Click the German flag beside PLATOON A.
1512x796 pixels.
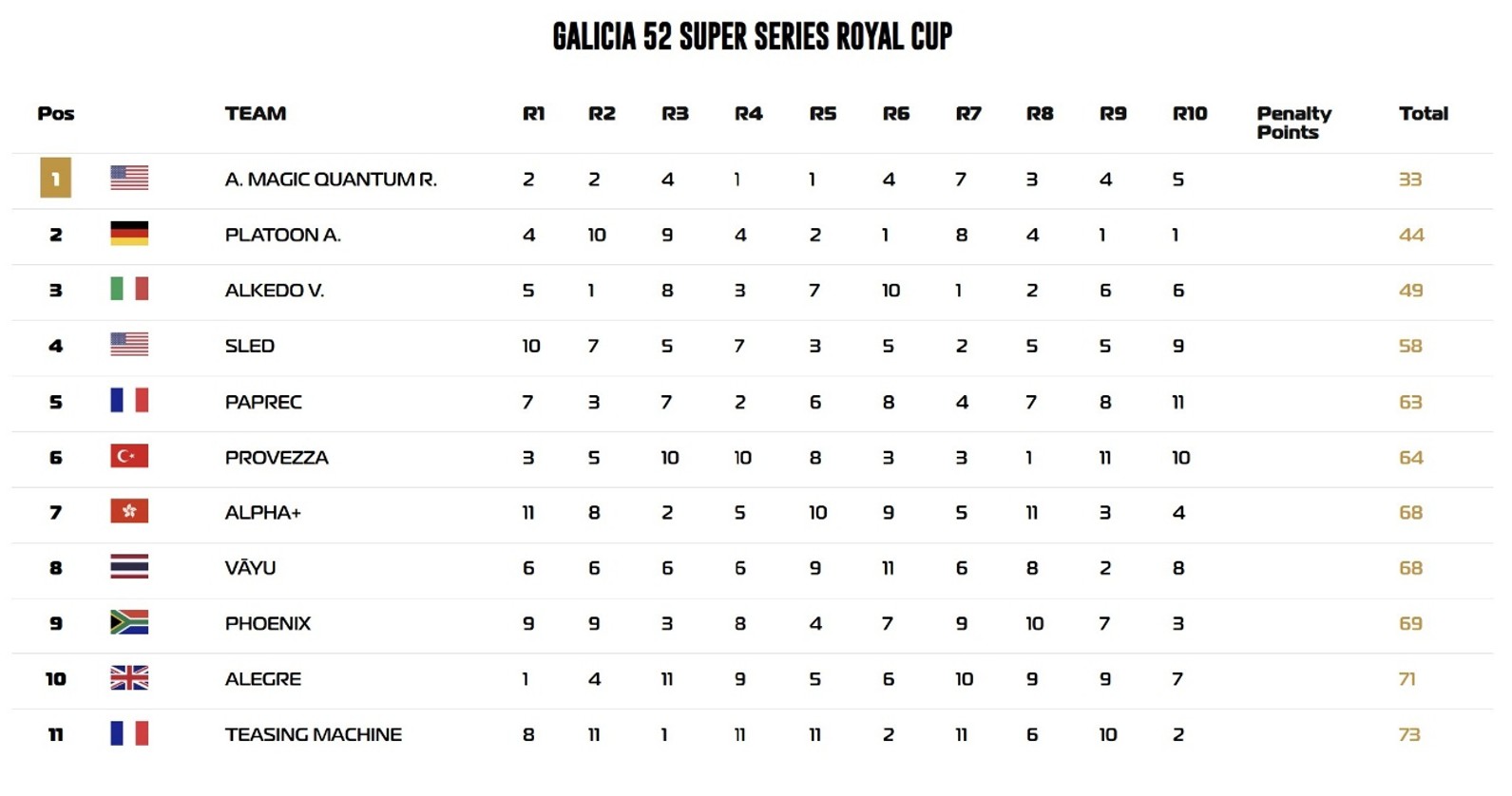click(x=129, y=234)
